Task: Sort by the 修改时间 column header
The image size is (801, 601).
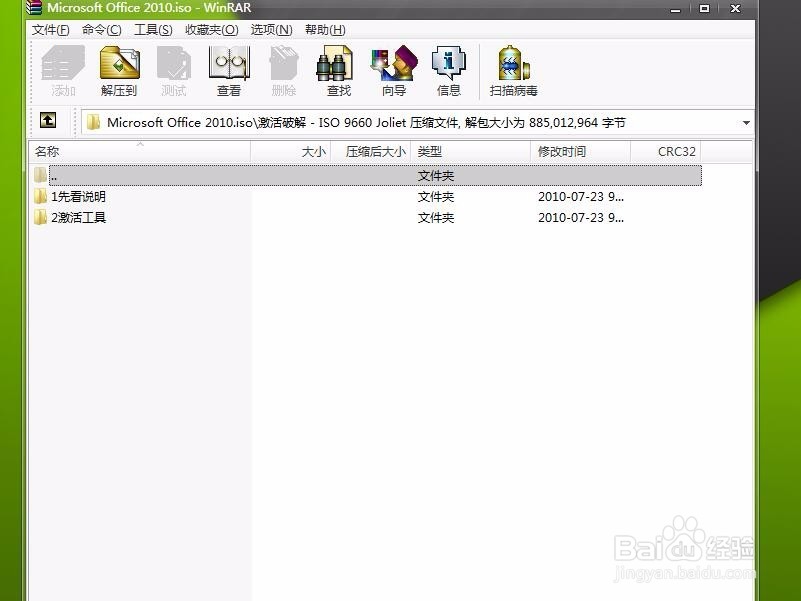Action: point(580,152)
